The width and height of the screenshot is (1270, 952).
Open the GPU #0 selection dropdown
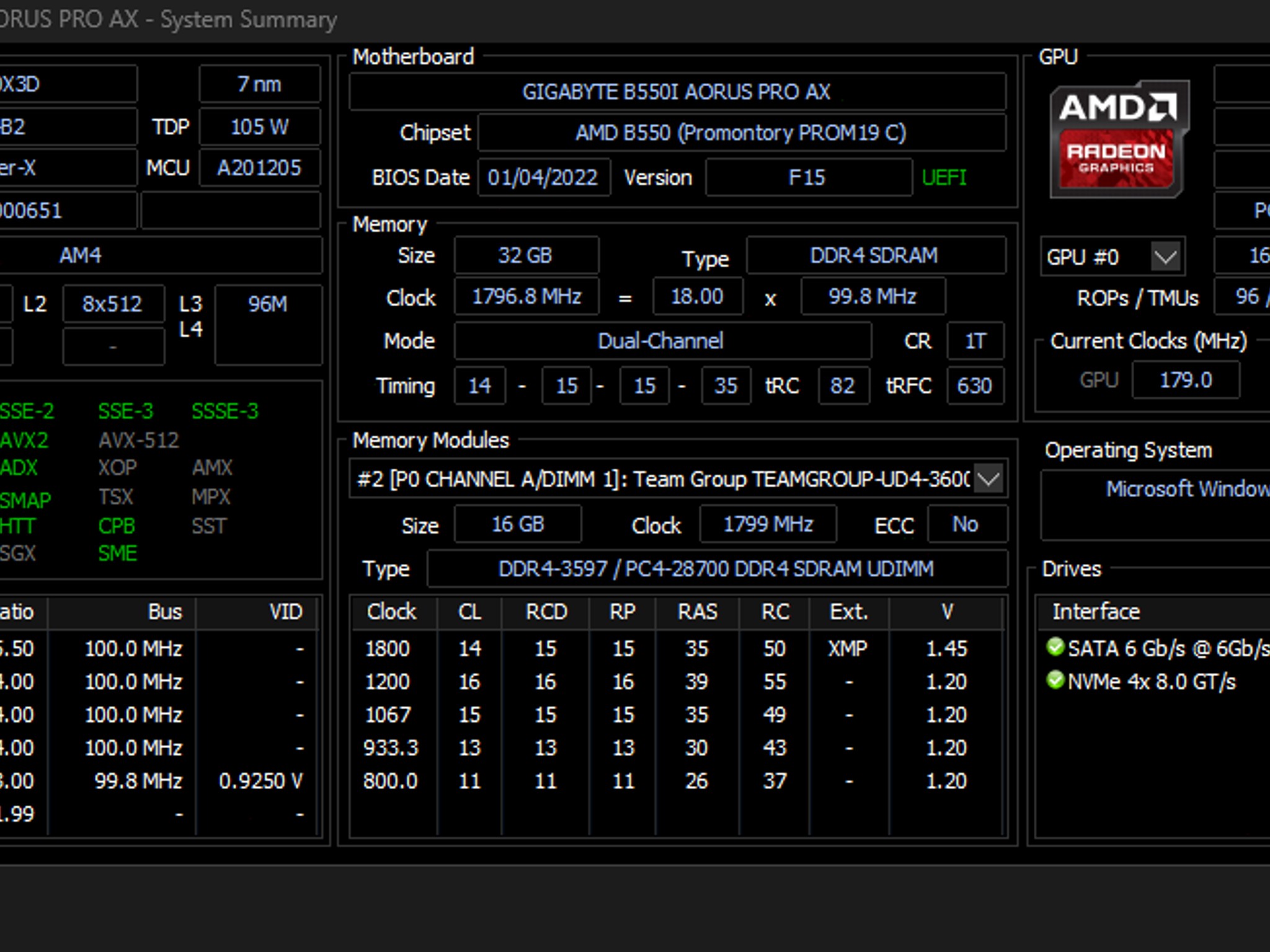(x=1165, y=257)
